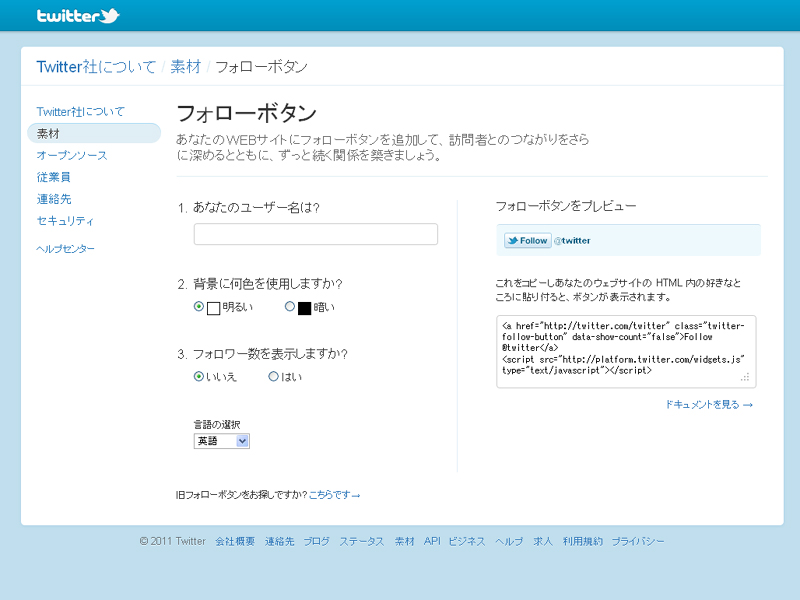
Task: Select the 明るい (light) background radio button
Action: (x=199, y=307)
